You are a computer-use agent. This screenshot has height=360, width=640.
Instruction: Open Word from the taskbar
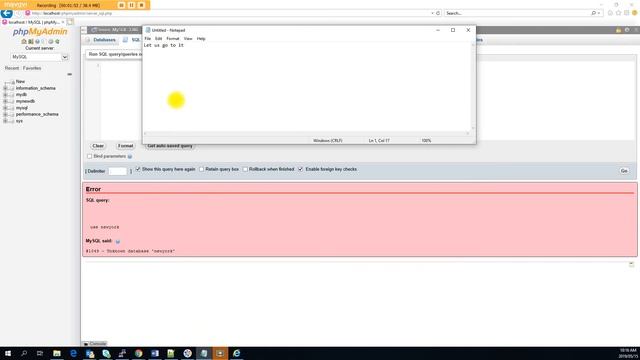[x=155, y=353]
